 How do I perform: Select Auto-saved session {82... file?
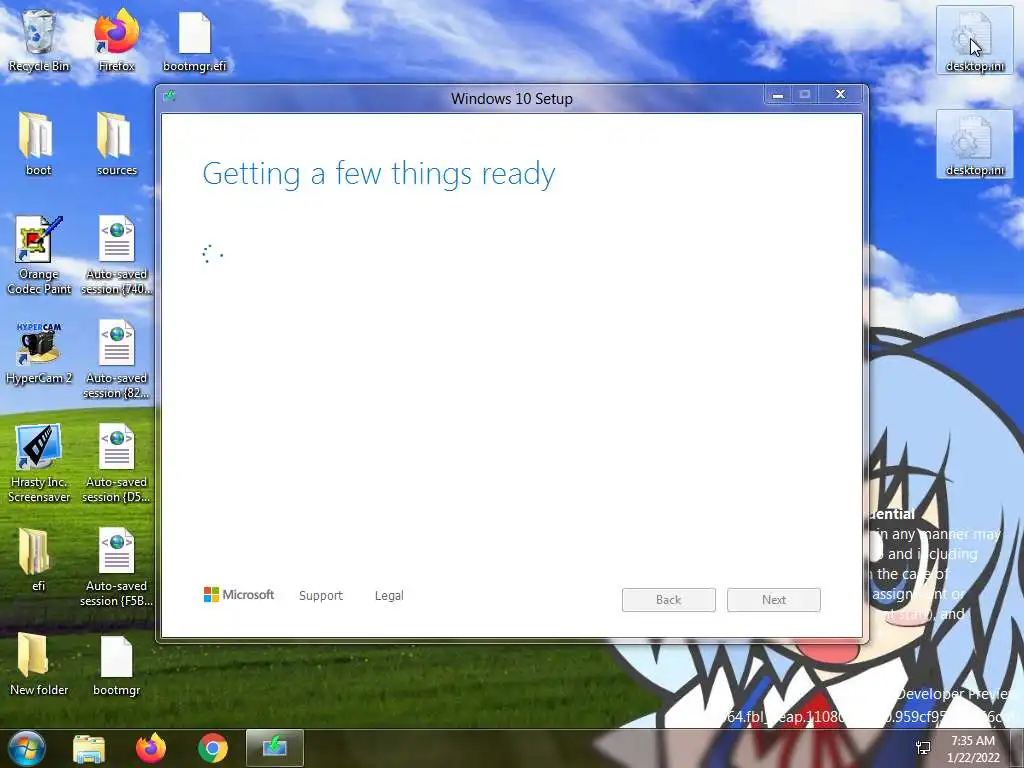(x=116, y=360)
